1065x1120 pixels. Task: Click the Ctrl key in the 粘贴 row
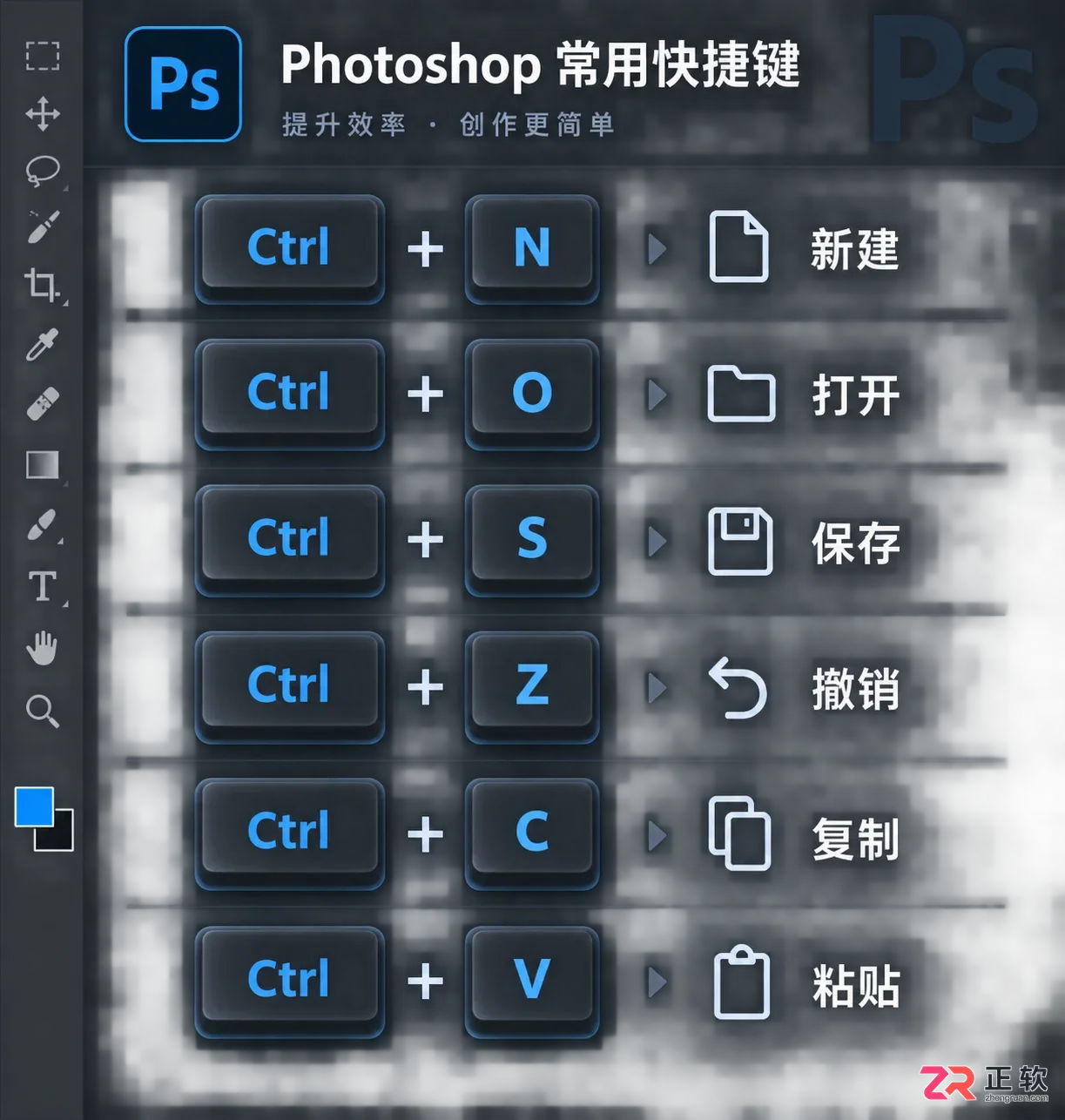[289, 982]
